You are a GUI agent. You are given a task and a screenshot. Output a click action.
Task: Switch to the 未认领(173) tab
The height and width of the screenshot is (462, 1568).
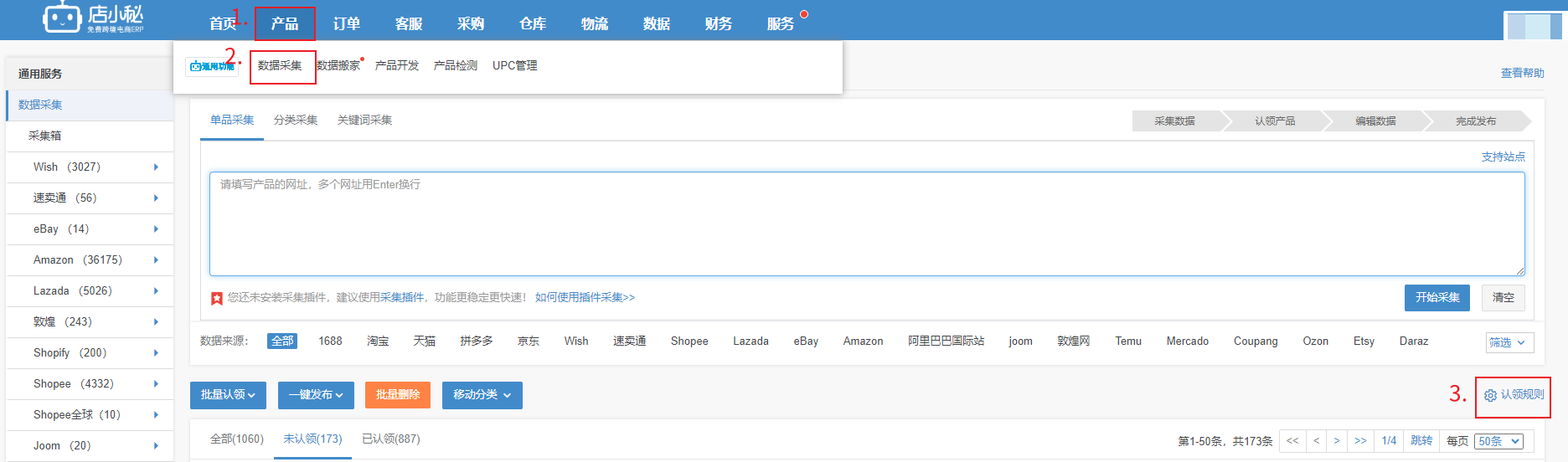312,439
